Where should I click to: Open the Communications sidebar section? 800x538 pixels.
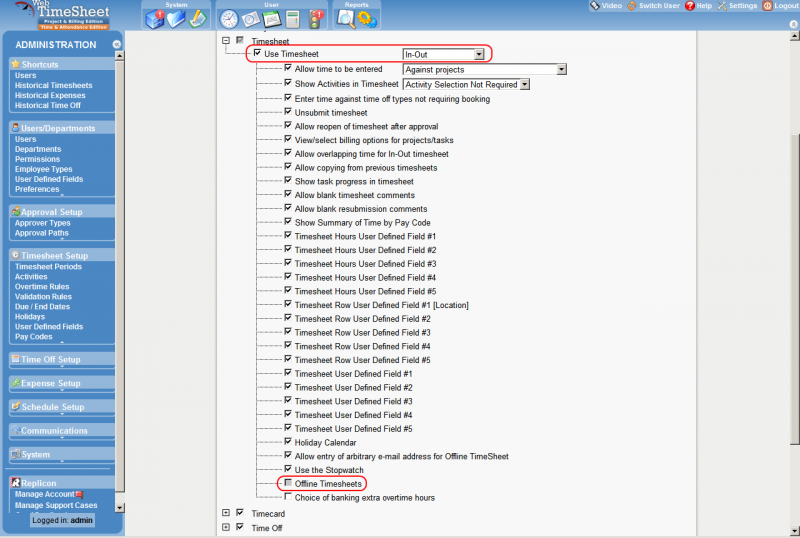61,431
